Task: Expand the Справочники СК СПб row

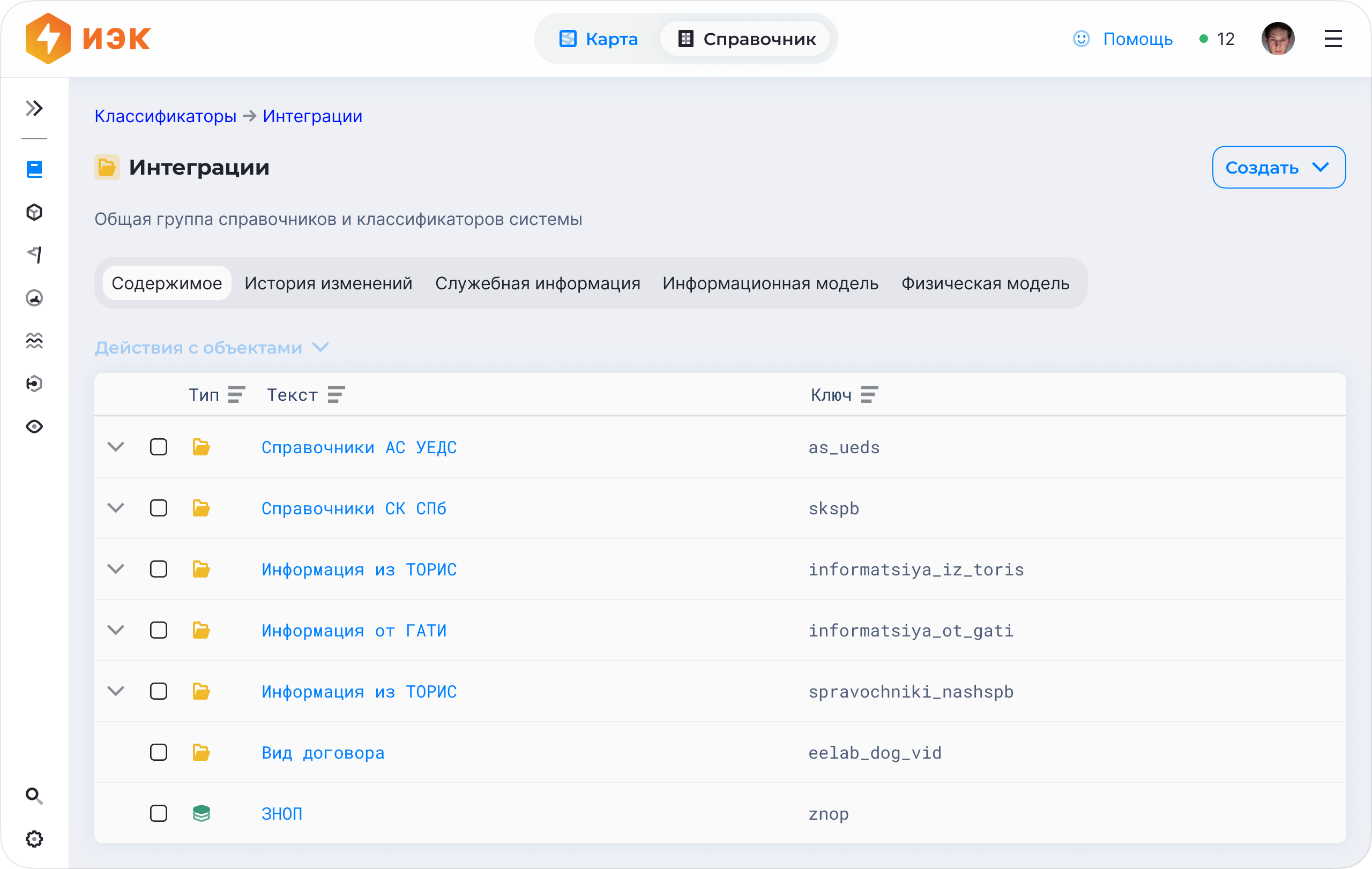Action: tap(116, 508)
